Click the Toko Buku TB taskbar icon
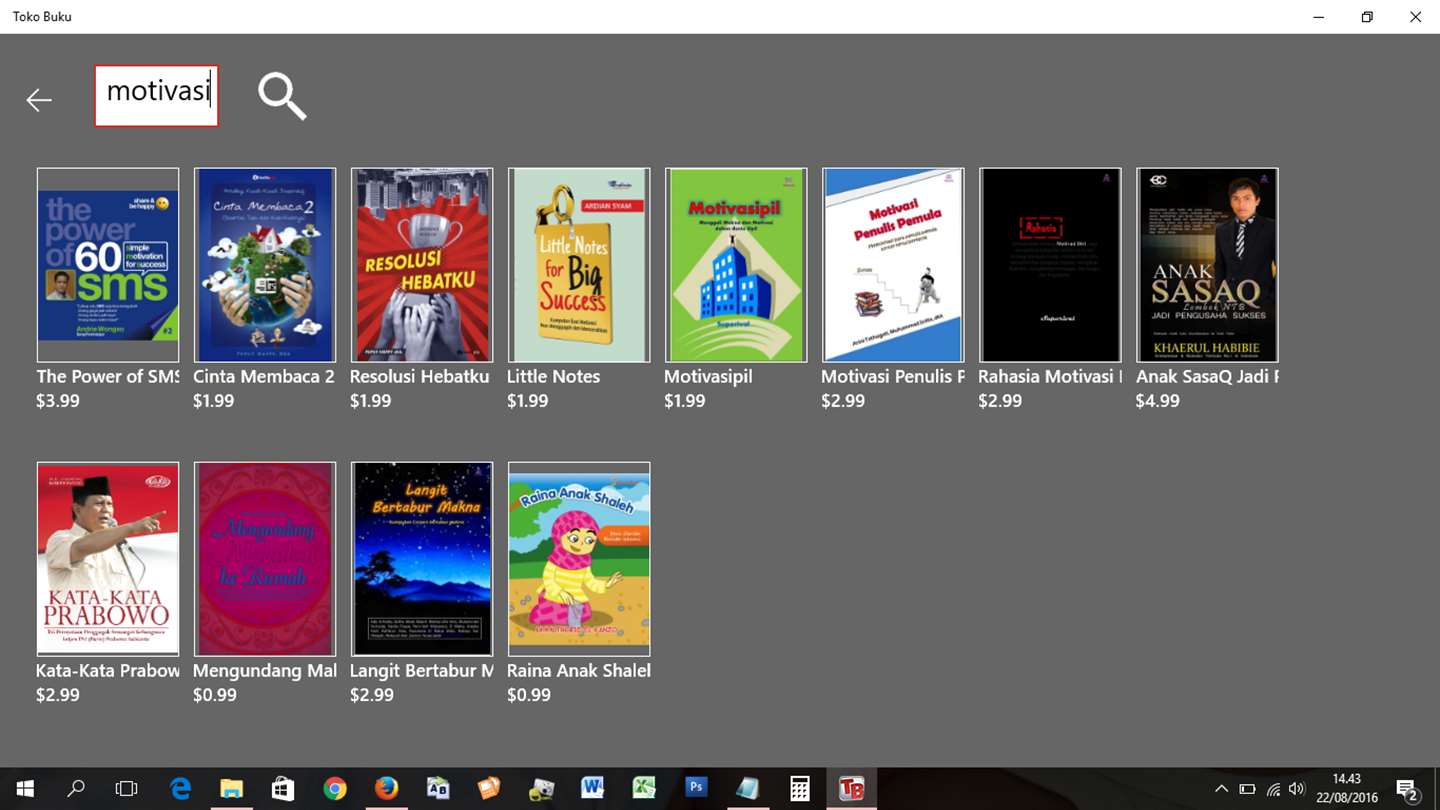This screenshot has height=810, width=1440. (851, 789)
